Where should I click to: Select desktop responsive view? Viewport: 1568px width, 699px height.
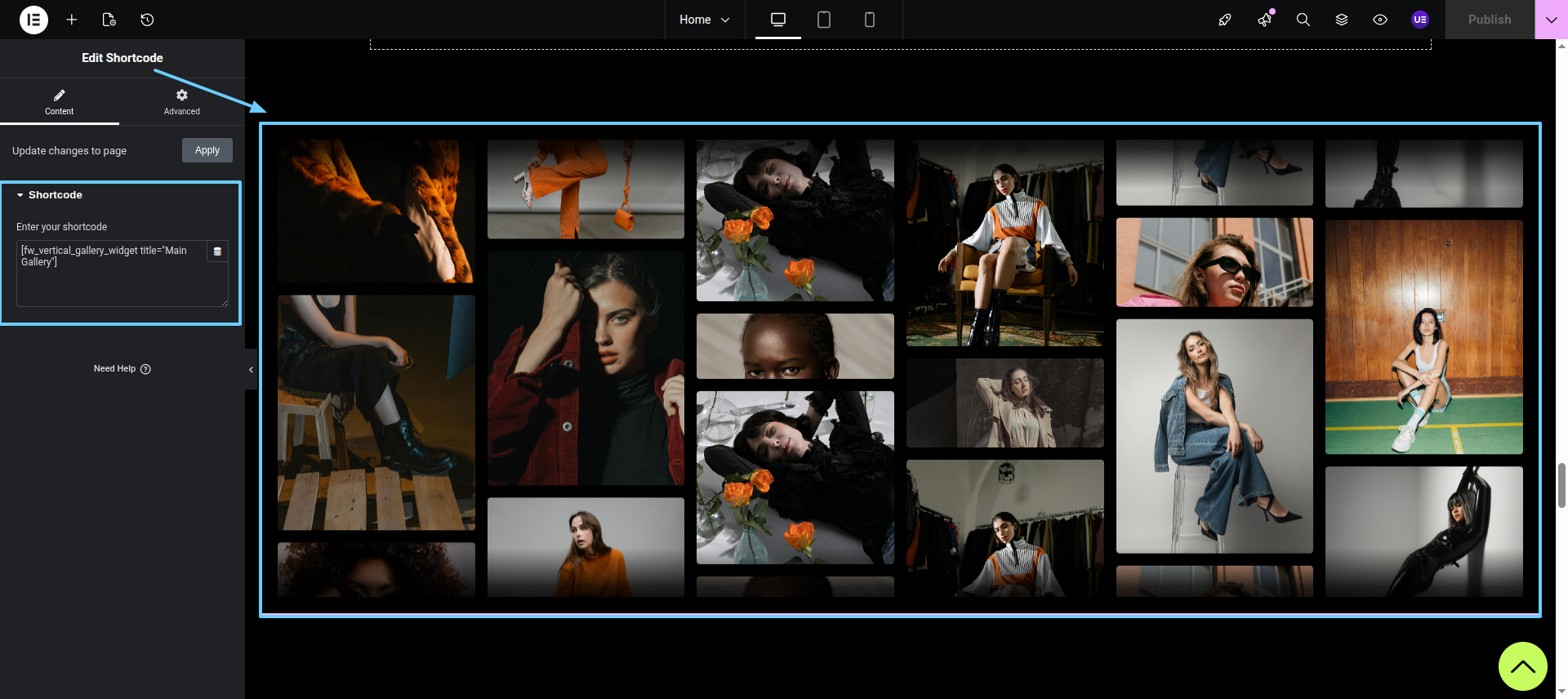click(777, 20)
